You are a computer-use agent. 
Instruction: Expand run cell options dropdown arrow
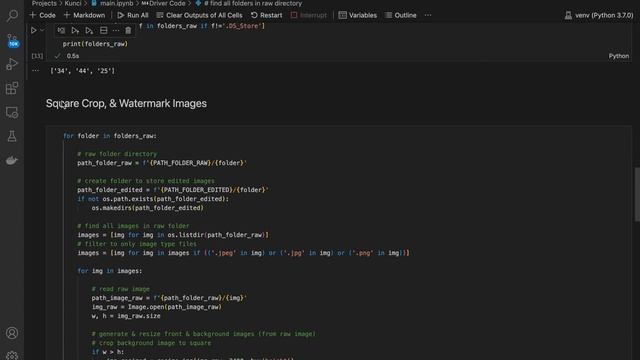(42, 30)
